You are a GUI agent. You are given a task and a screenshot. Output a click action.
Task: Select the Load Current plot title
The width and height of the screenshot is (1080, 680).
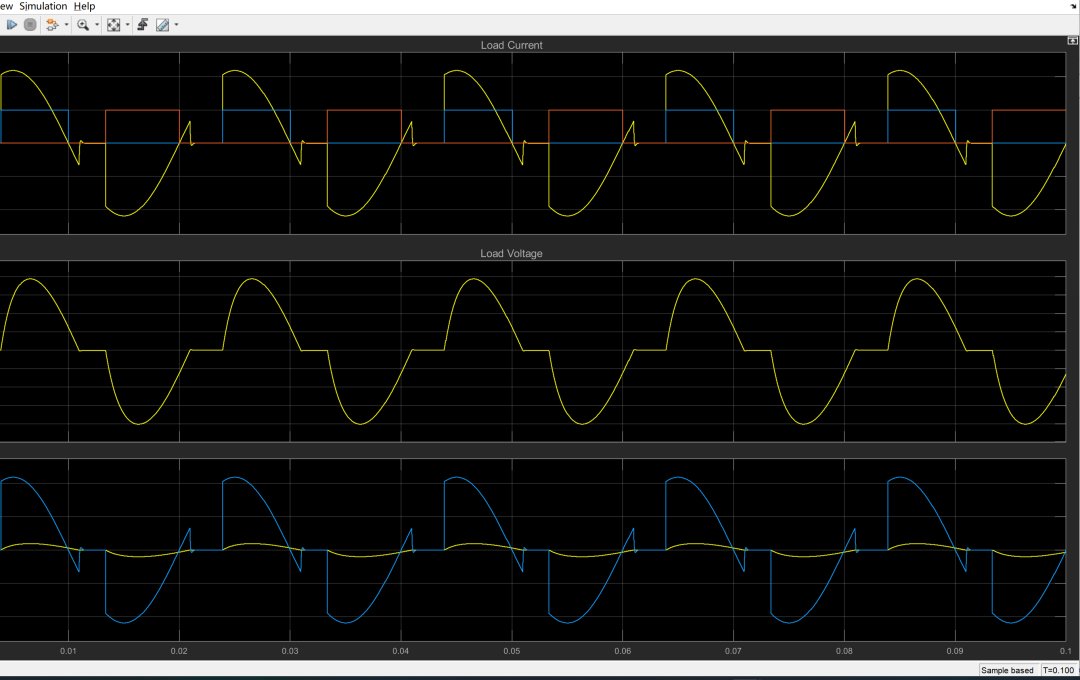(510, 45)
